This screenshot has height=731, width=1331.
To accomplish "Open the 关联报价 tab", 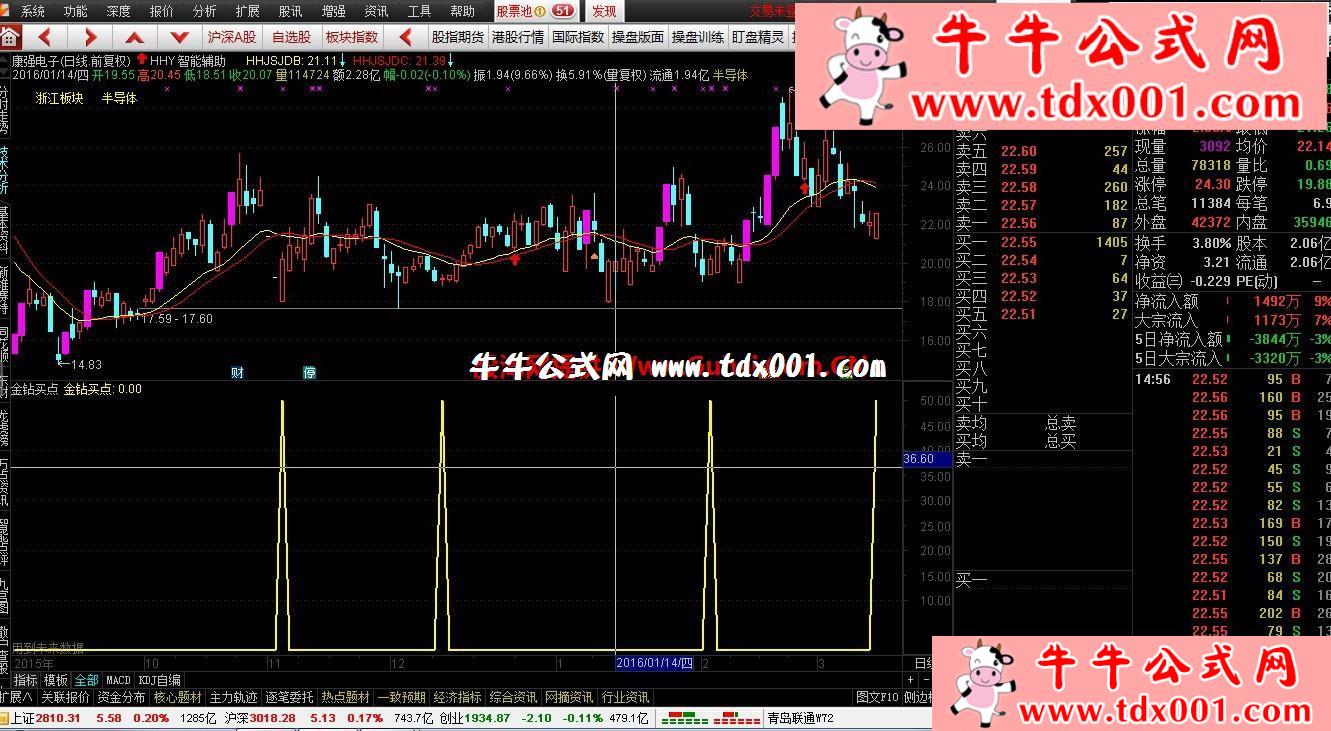I will pyautogui.click(x=65, y=697).
